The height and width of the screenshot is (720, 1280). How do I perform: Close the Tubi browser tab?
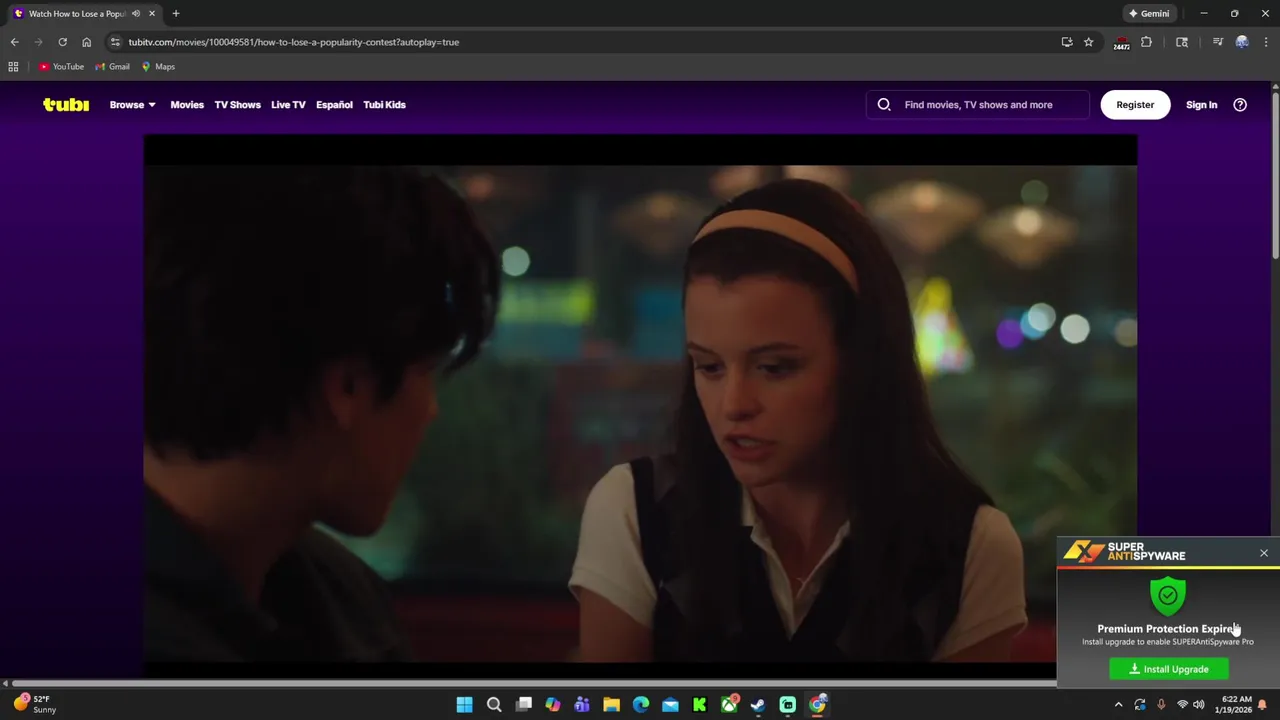(x=152, y=14)
